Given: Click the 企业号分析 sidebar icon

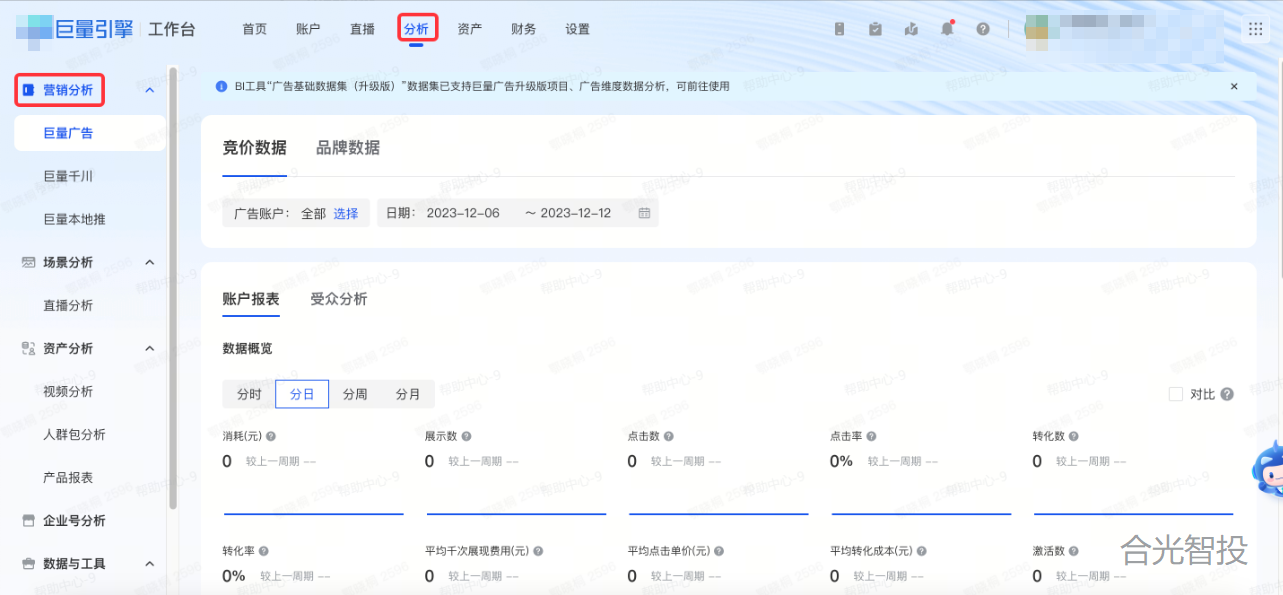Looking at the screenshot, I should click(x=29, y=521).
